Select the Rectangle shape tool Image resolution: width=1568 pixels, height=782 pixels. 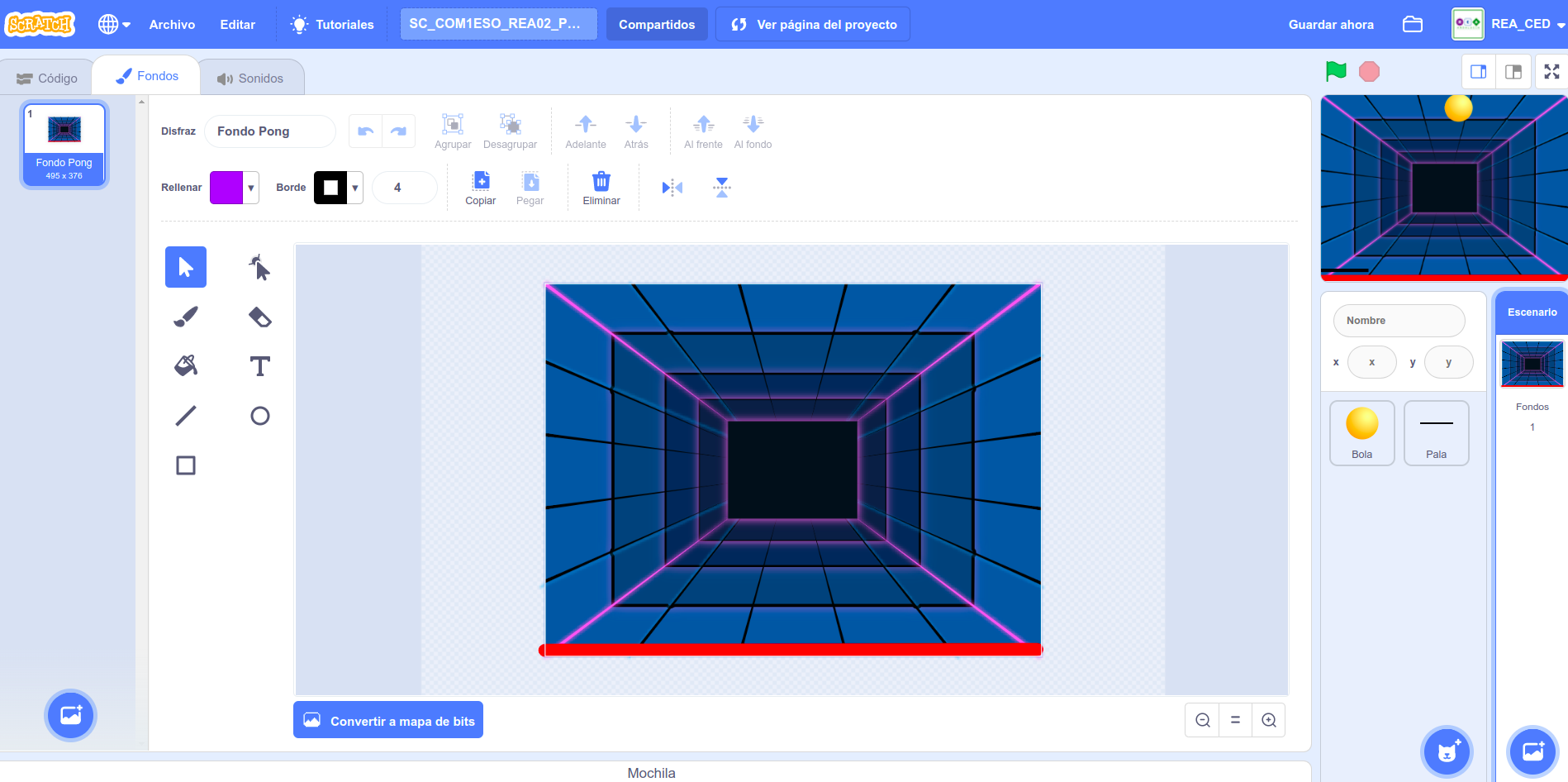click(186, 465)
